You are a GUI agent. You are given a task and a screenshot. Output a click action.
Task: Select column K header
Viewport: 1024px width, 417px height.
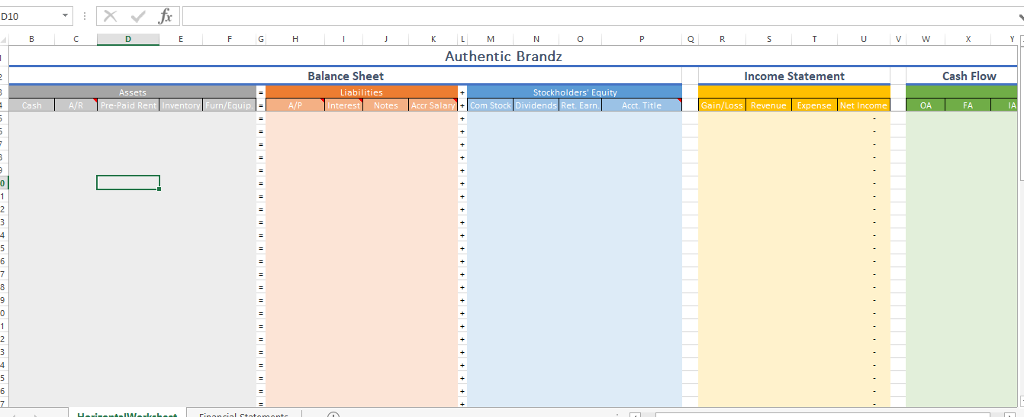click(x=434, y=39)
